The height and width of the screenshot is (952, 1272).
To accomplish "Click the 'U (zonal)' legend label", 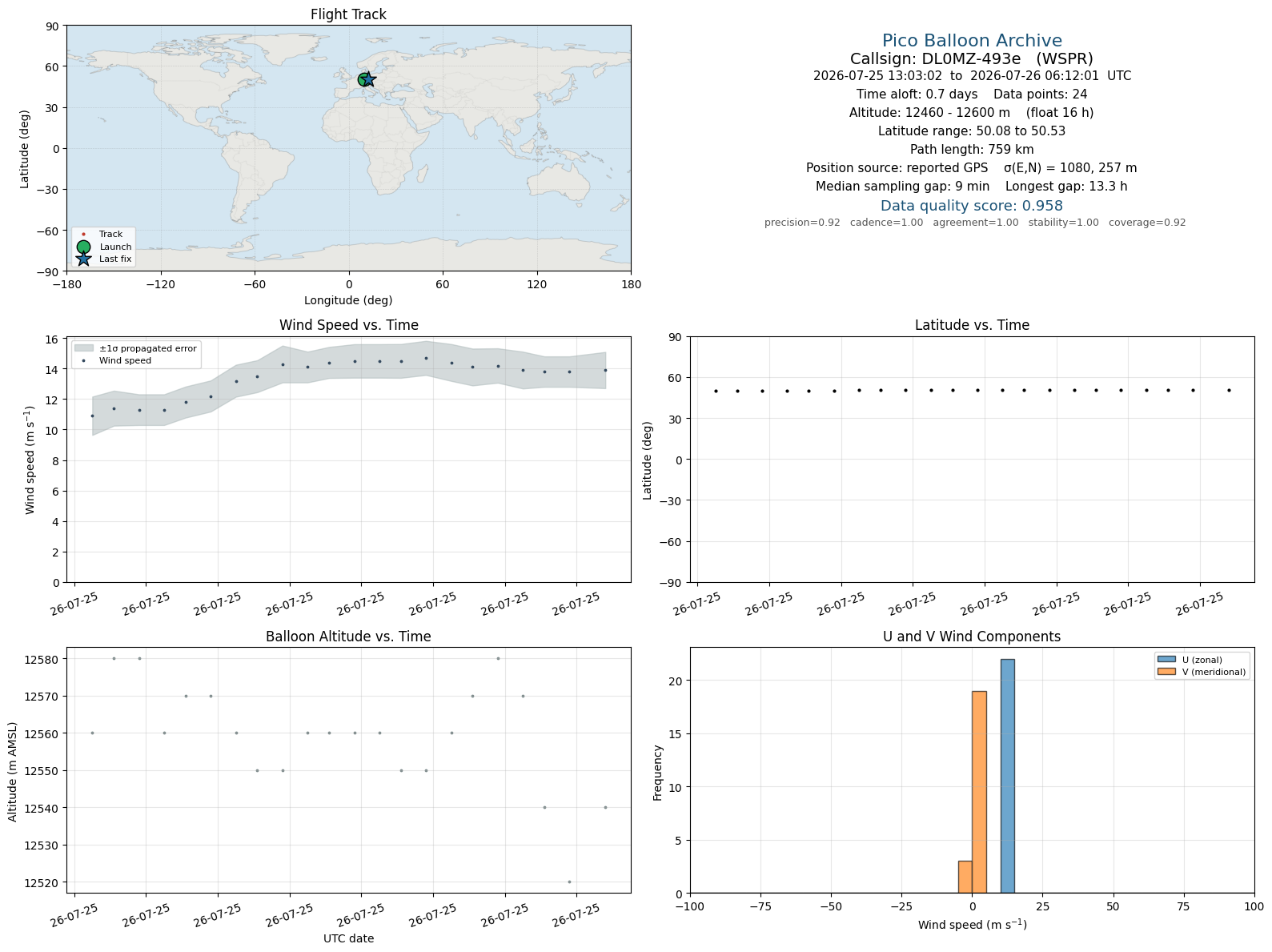I will [x=1202, y=660].
